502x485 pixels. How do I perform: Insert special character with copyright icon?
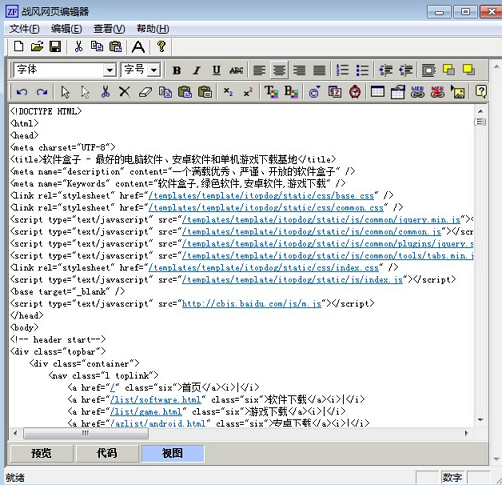(314, 92)
